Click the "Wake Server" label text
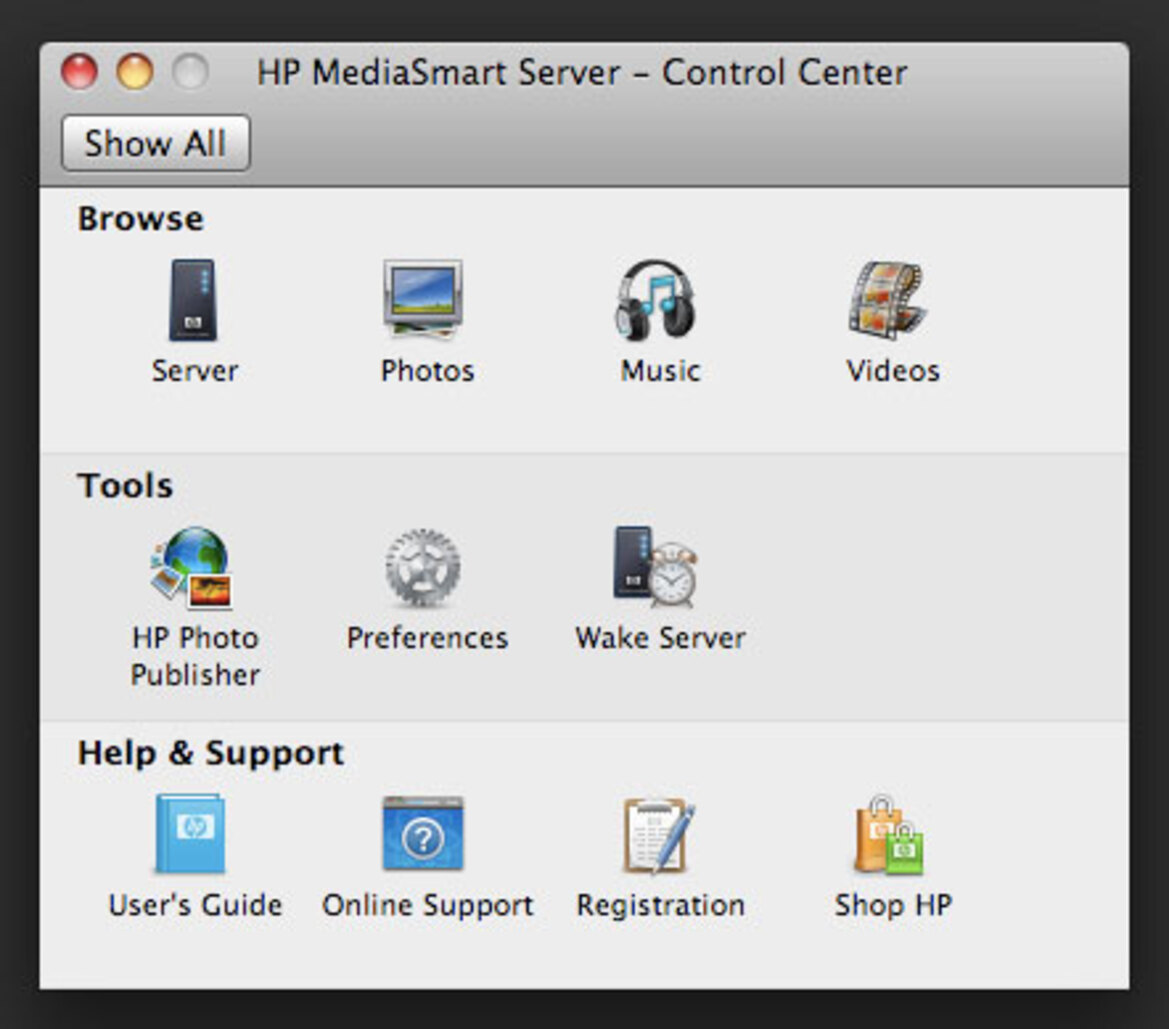The width and height of the screenshot is (1169, 1029). (661, 638)
